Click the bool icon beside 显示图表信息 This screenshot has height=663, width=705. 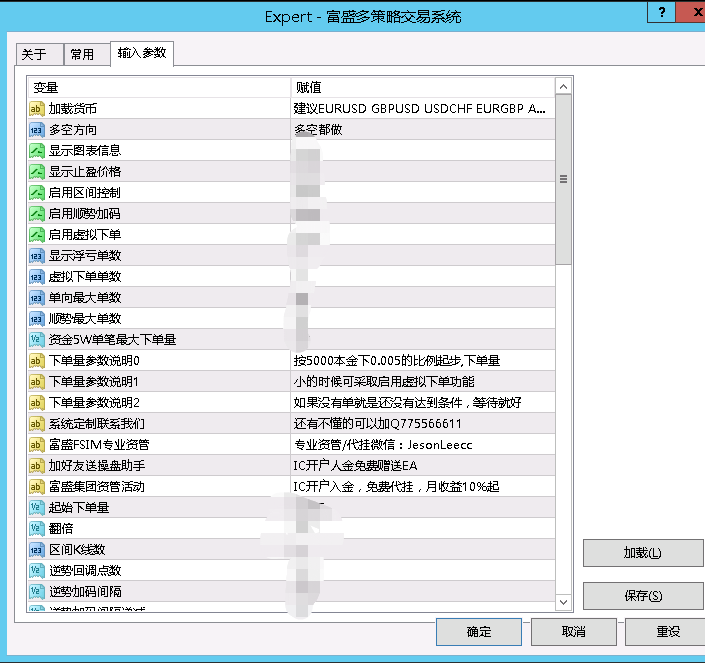coord(37,151)
